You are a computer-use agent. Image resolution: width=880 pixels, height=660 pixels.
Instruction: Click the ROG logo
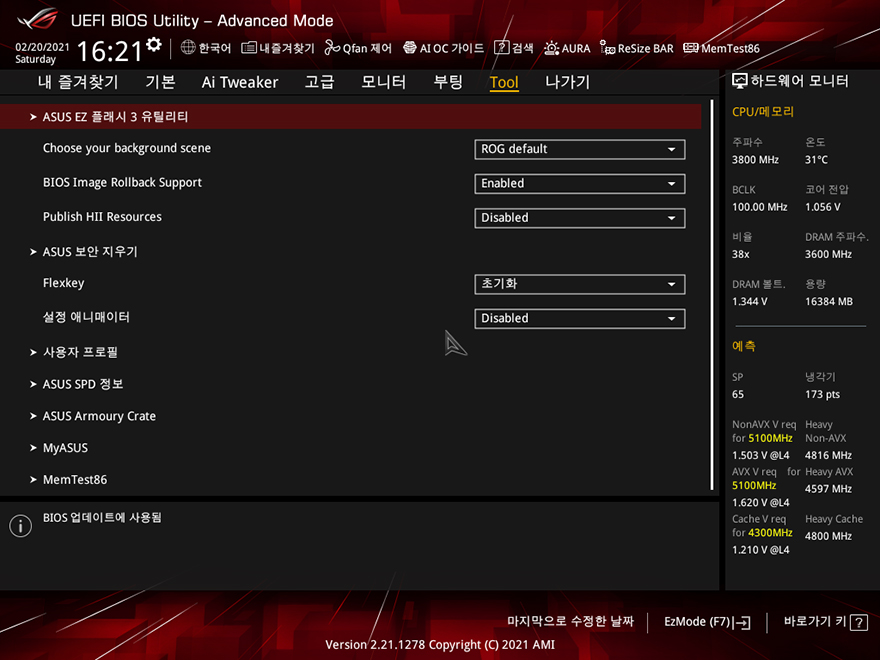coord(37,20)
